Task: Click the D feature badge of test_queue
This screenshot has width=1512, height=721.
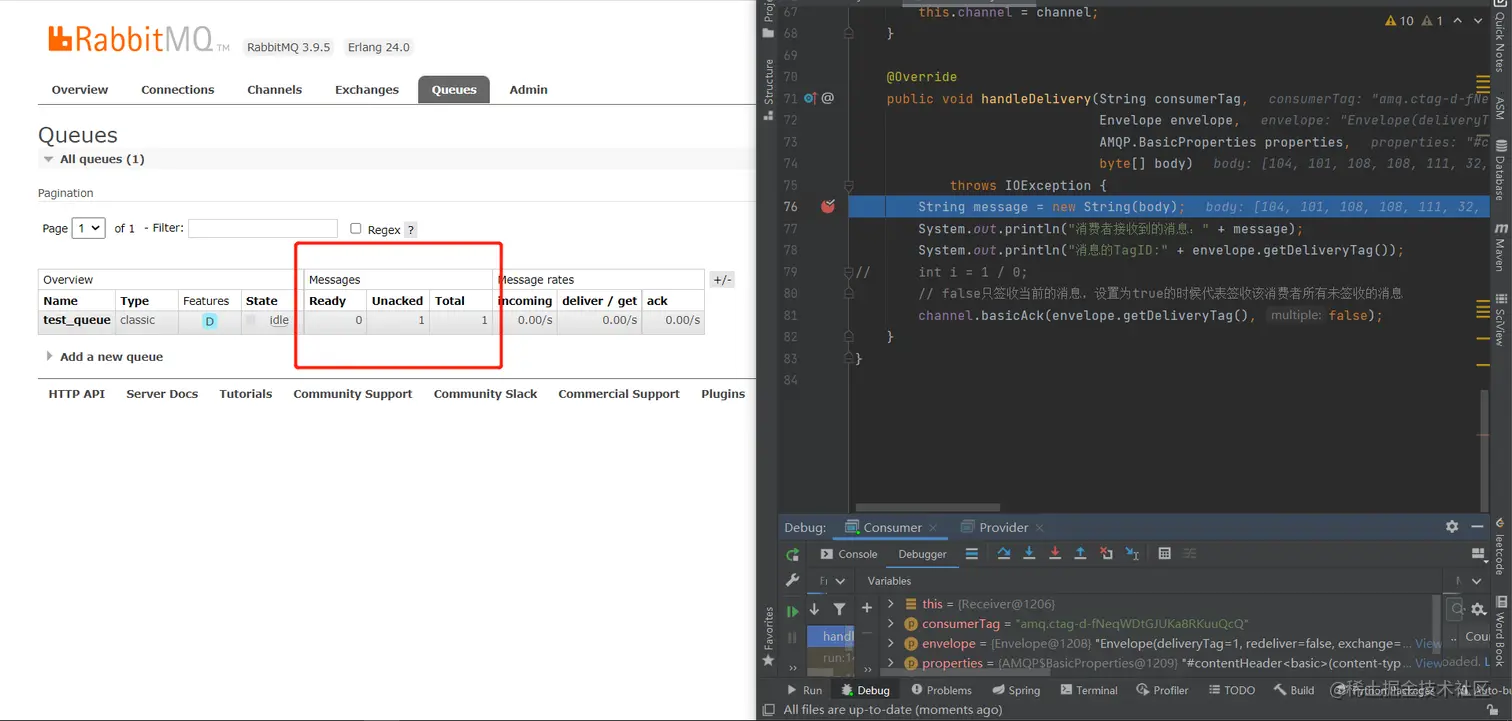Action: tap(209, 321)
